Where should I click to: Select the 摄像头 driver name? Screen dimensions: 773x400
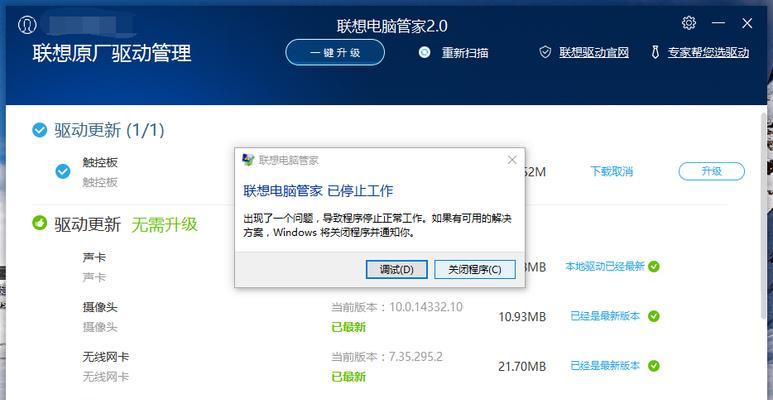tap(100, 307)
